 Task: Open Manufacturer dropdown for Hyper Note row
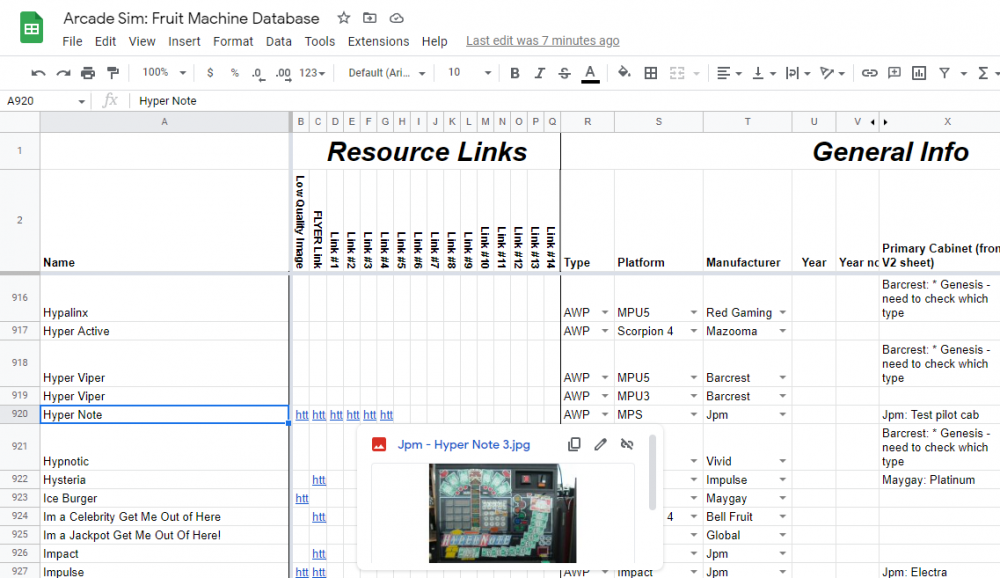(x=783, y=415)
